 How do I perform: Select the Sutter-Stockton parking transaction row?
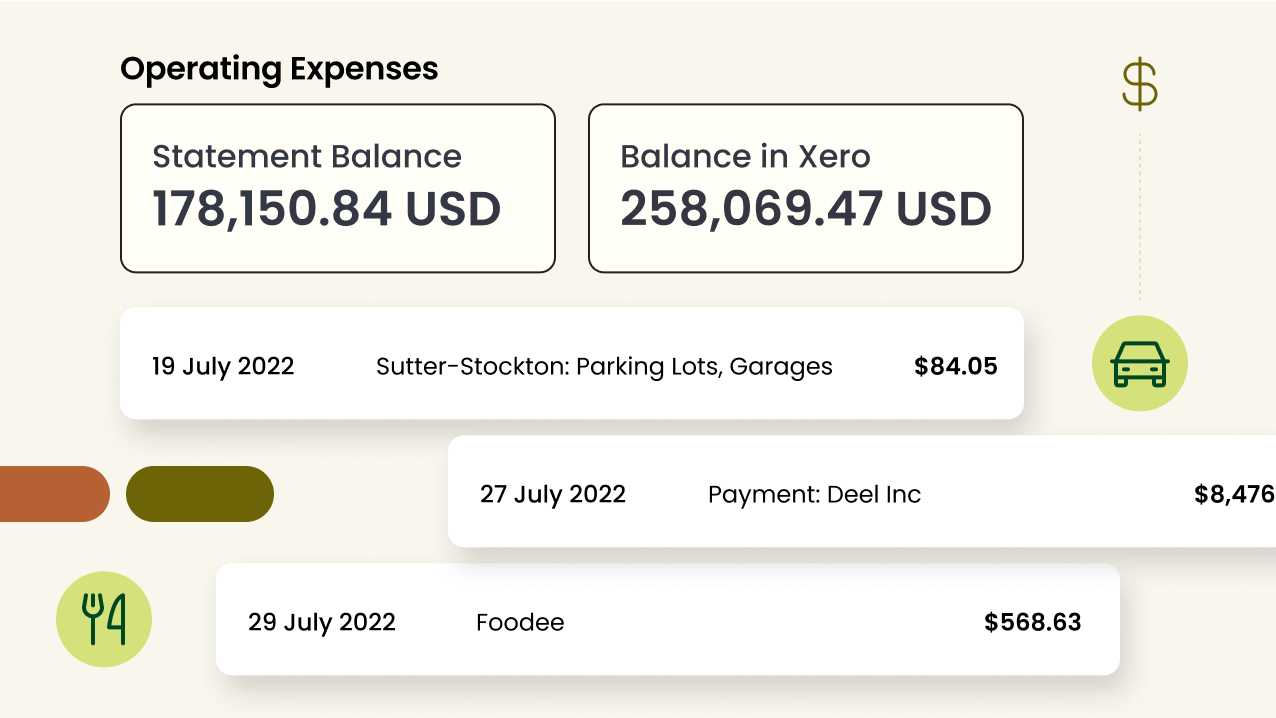(x=572, y=363)
